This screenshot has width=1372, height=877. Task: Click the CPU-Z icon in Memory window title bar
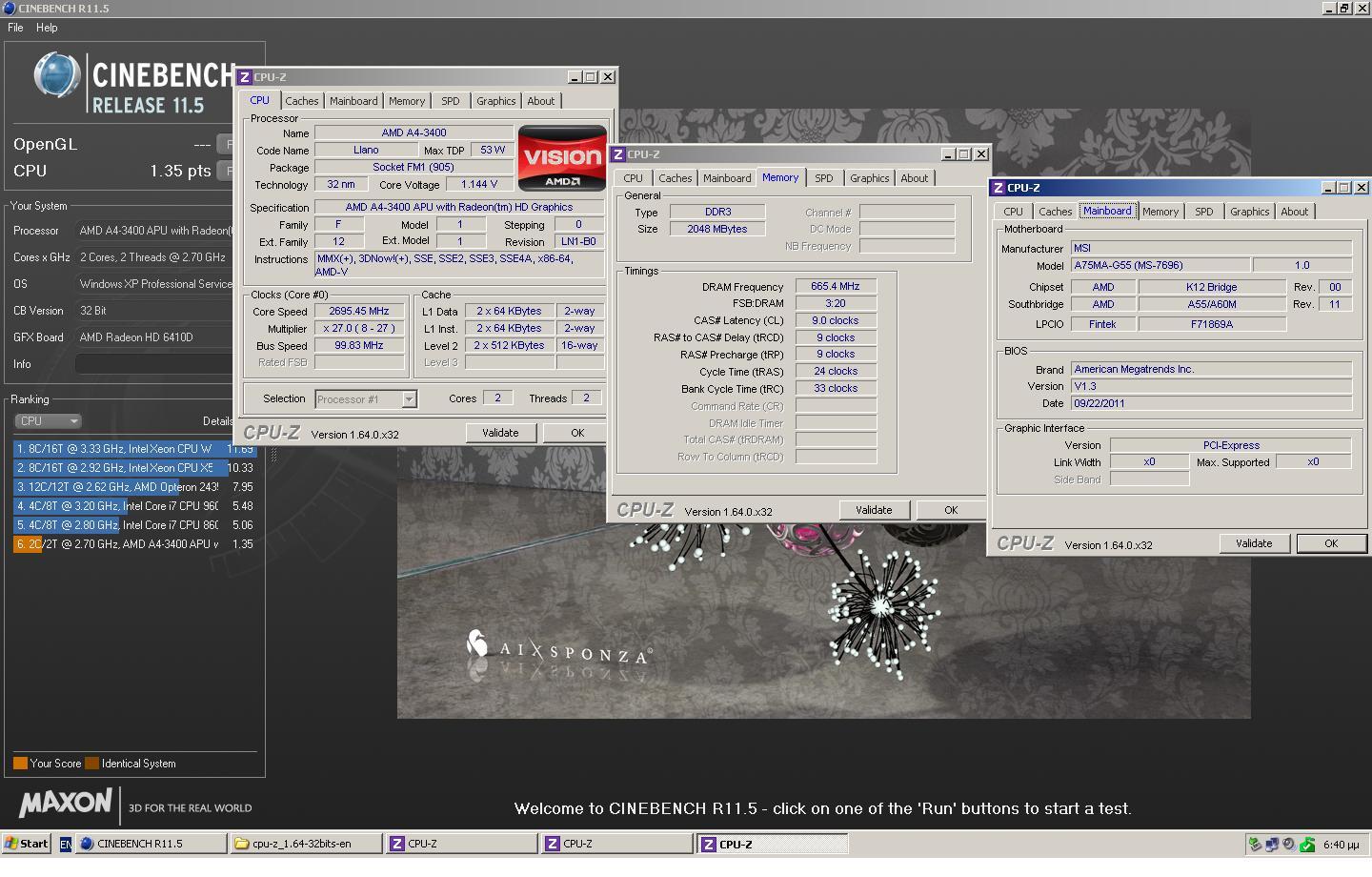point(618,154)
